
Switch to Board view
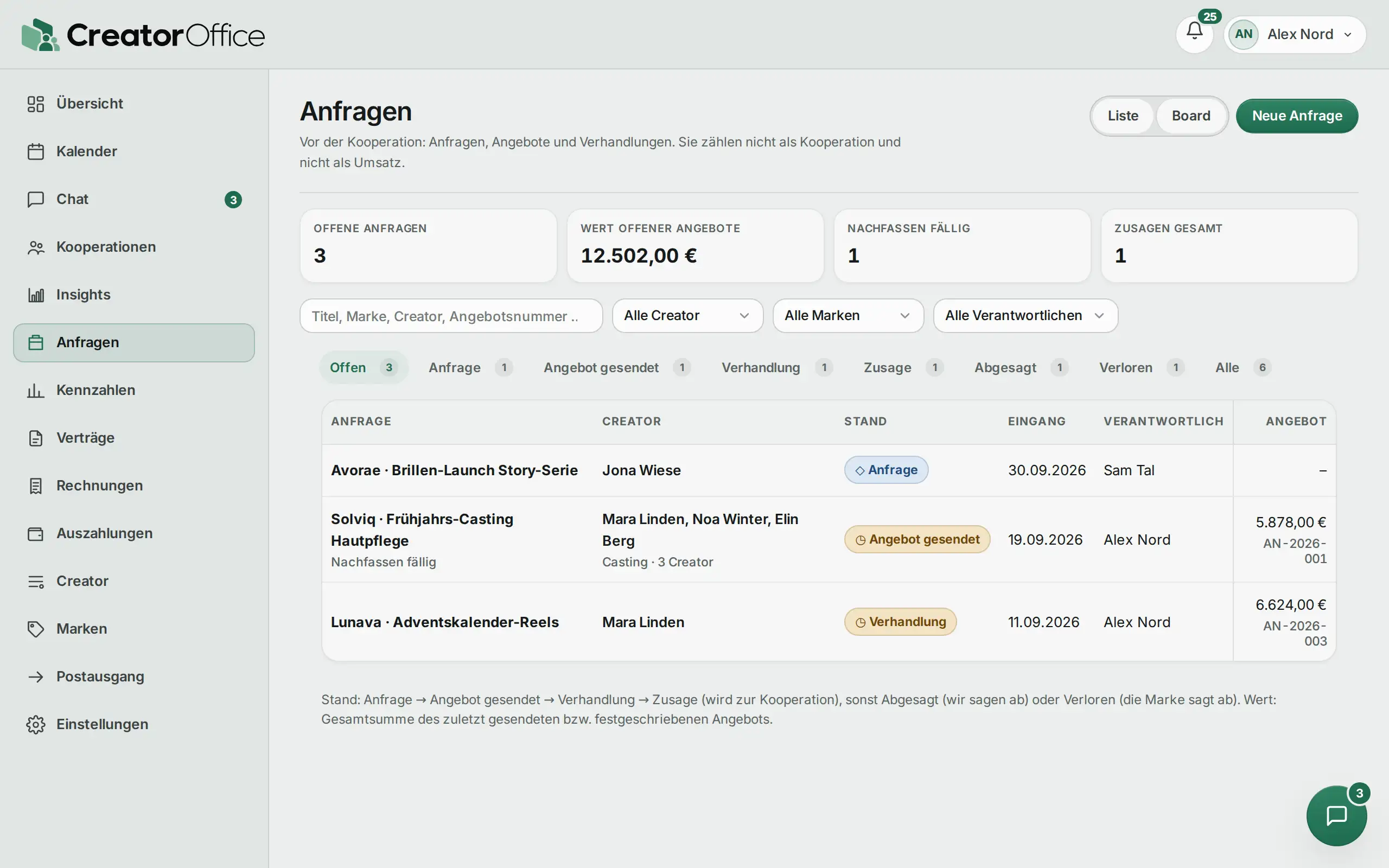click(1191, 116)
